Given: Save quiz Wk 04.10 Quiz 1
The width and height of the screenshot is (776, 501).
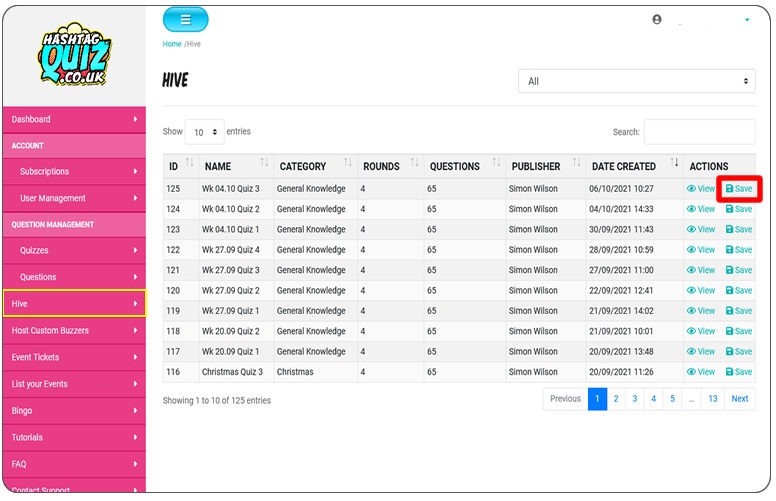Looking at the screenshot, I should click(x=739, y=229).
